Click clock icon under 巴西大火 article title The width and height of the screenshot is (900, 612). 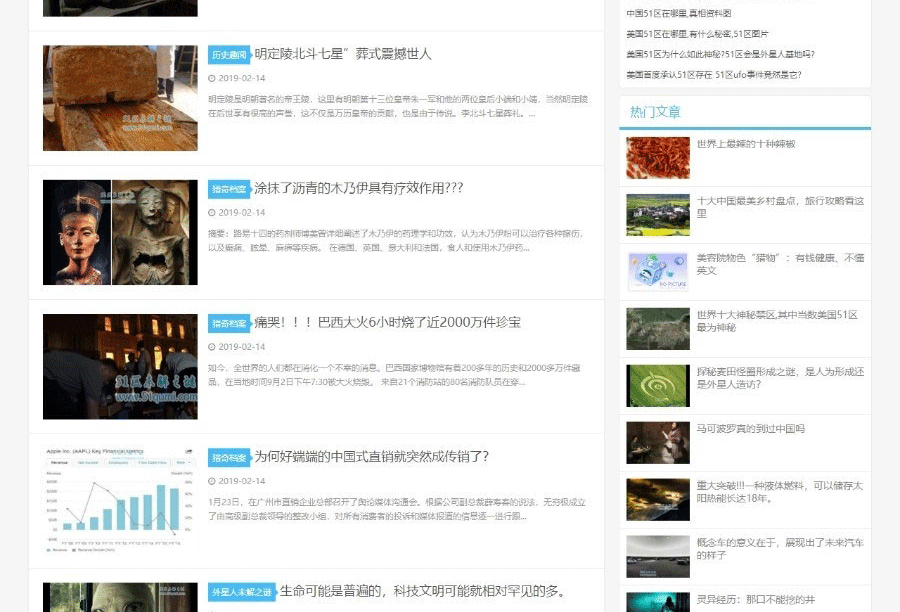pyautogui.click(x=212, y=347)
